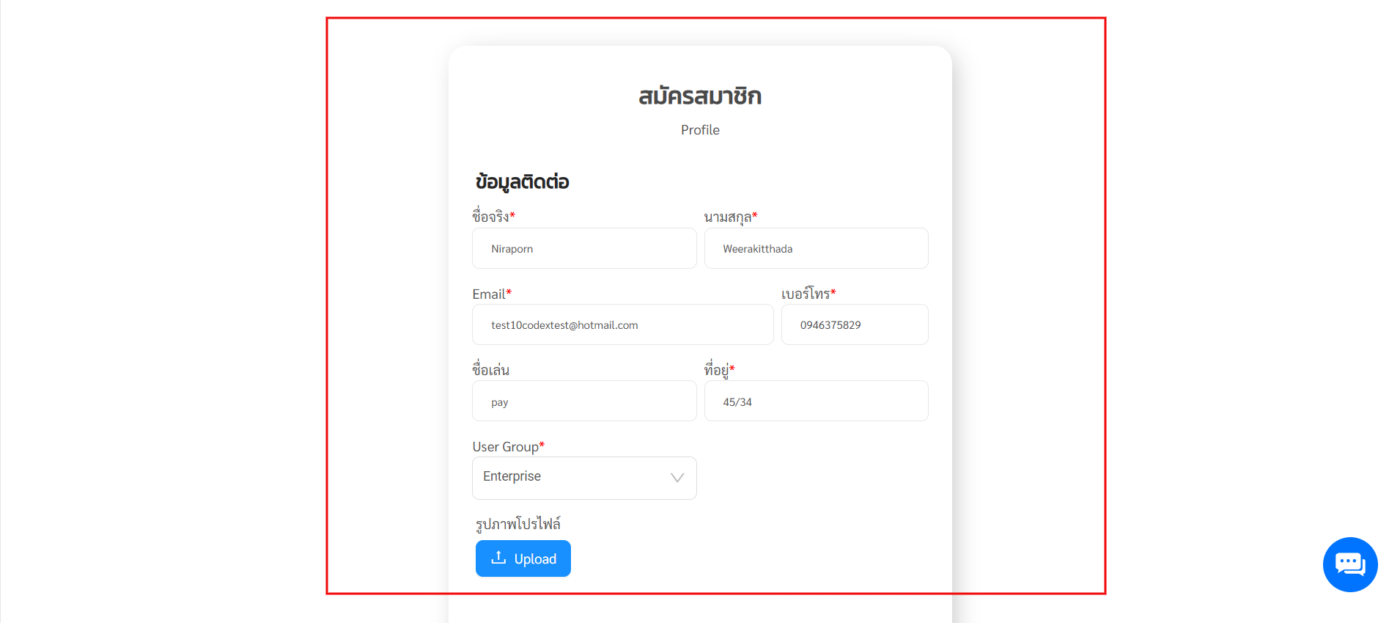Focus the surname field containing Weerakitthada

(x=816, y=249)
